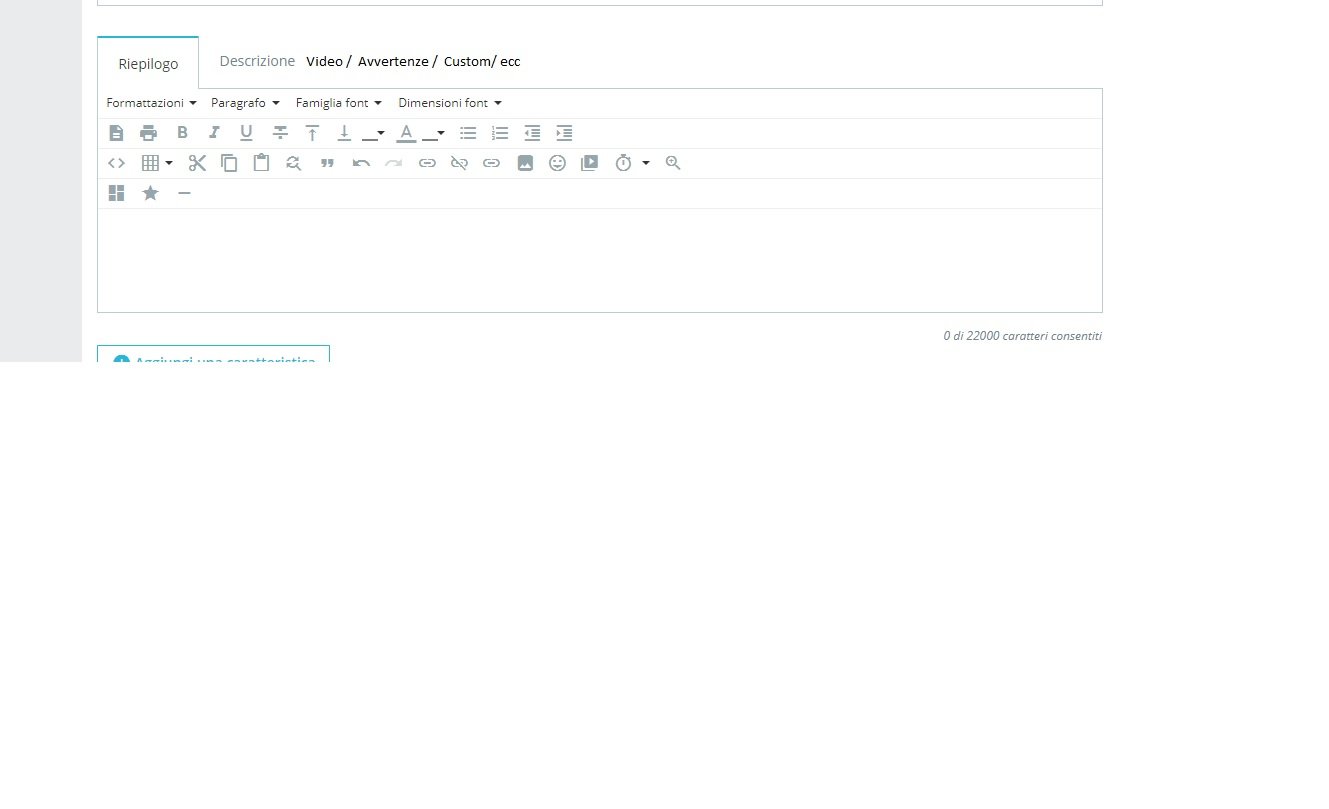Paste using the clipboard icon
The width and height of the screenshot is (1329, 809).
[x=261, y=163]
